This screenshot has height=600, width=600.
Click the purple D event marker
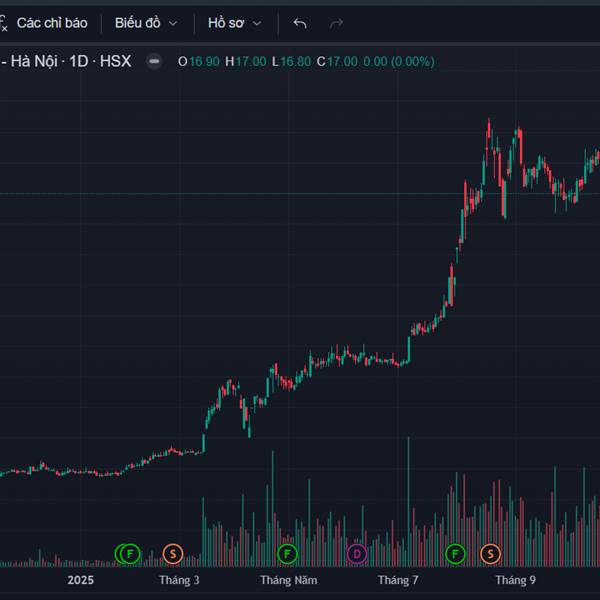point(357,553)
